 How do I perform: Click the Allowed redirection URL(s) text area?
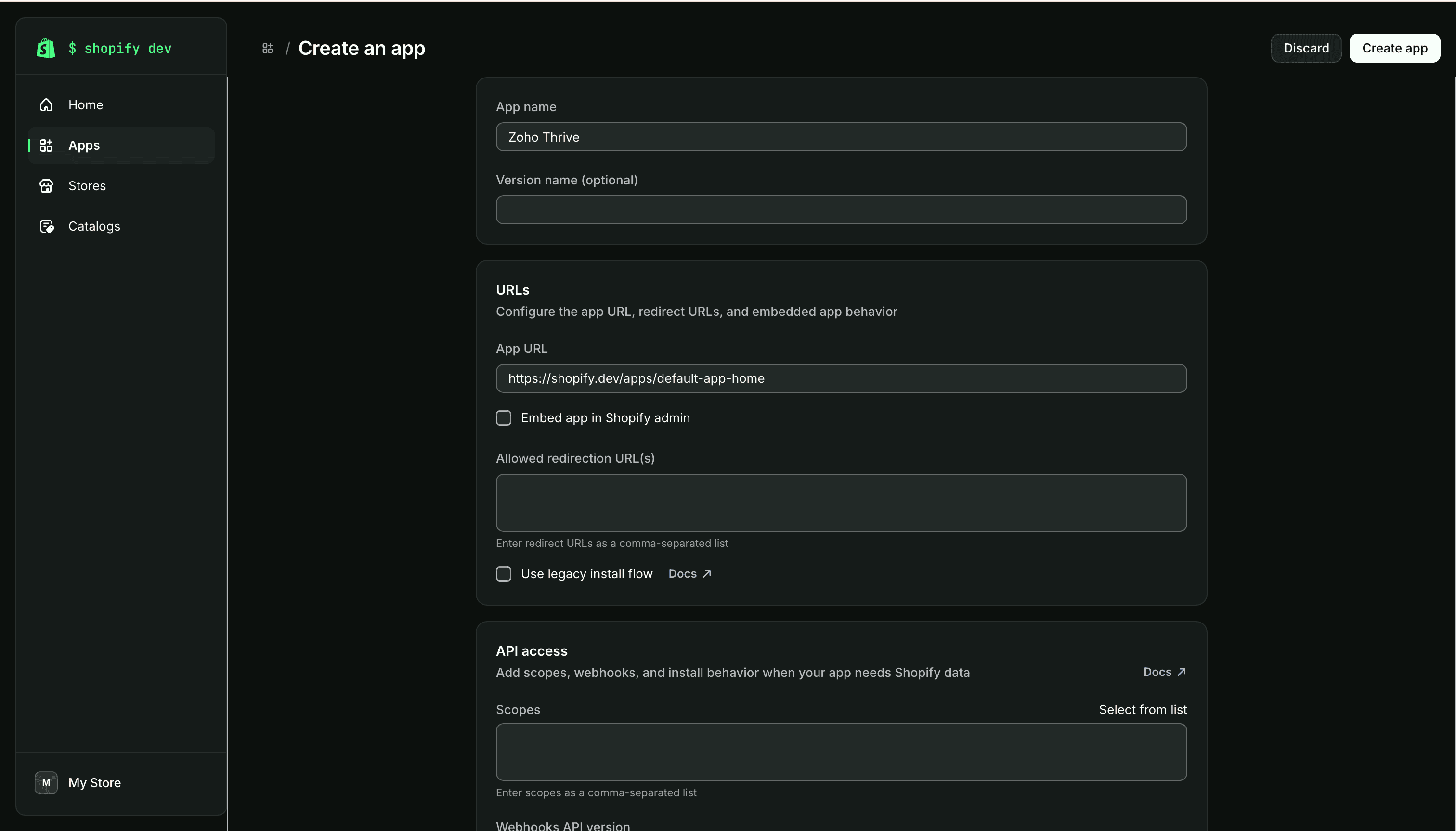841,502
